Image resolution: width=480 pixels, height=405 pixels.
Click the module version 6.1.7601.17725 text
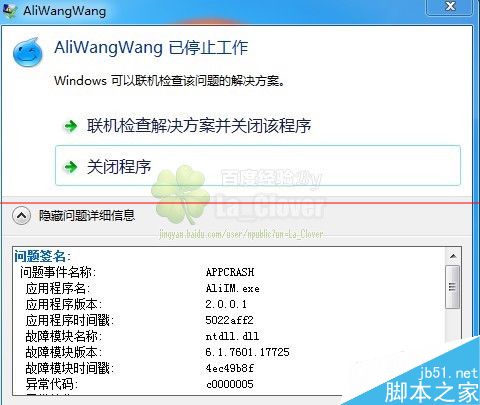pyautogui.click(x=248, y=352)
